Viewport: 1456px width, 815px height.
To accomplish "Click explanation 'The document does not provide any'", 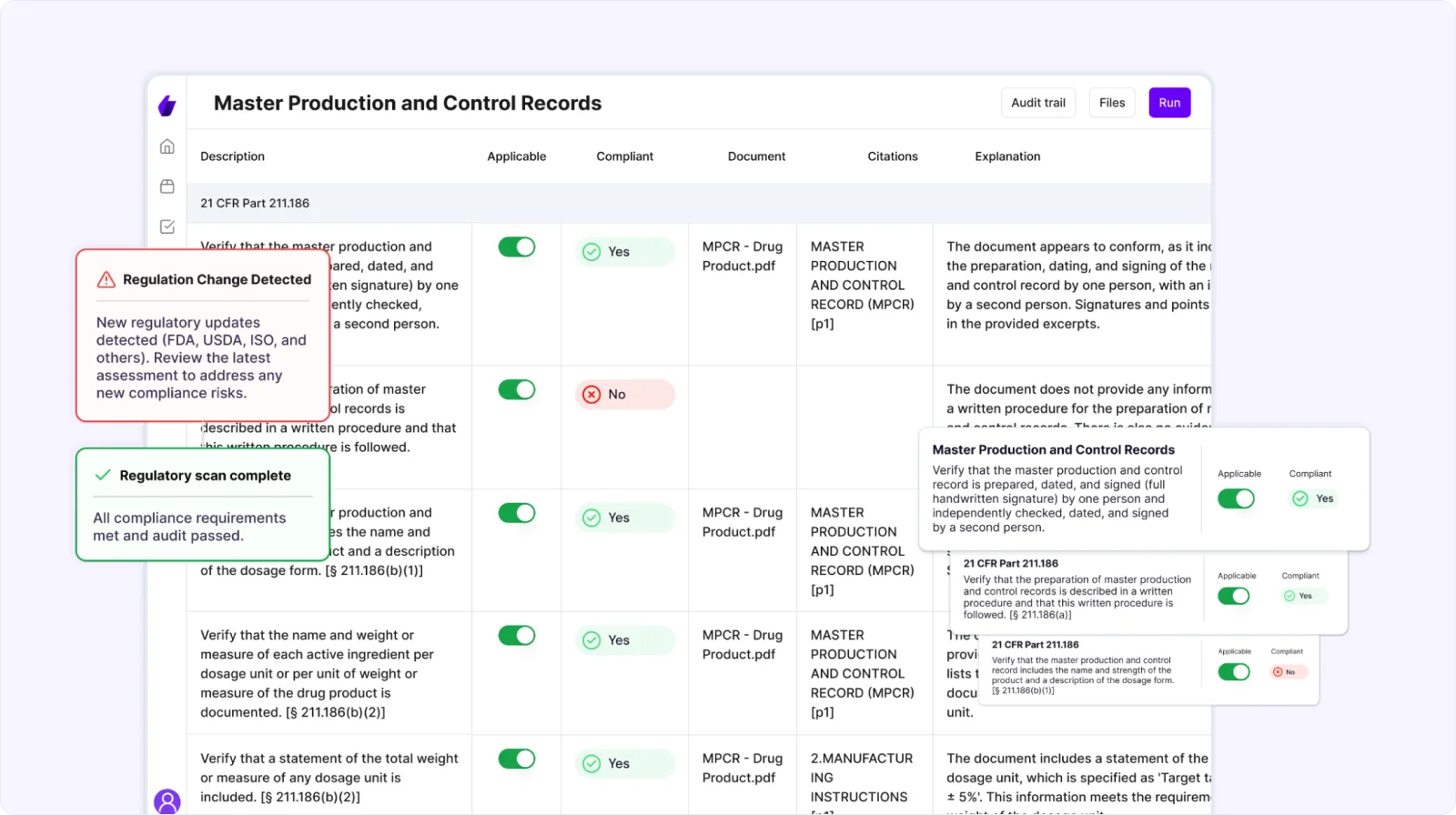I will point(1078,407).
